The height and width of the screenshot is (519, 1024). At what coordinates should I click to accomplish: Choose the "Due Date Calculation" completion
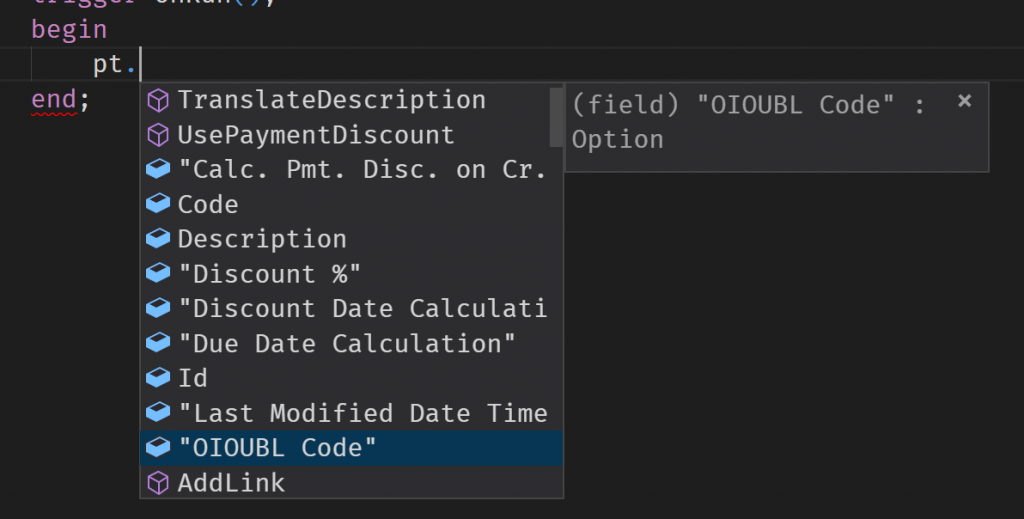pos(346,344)
